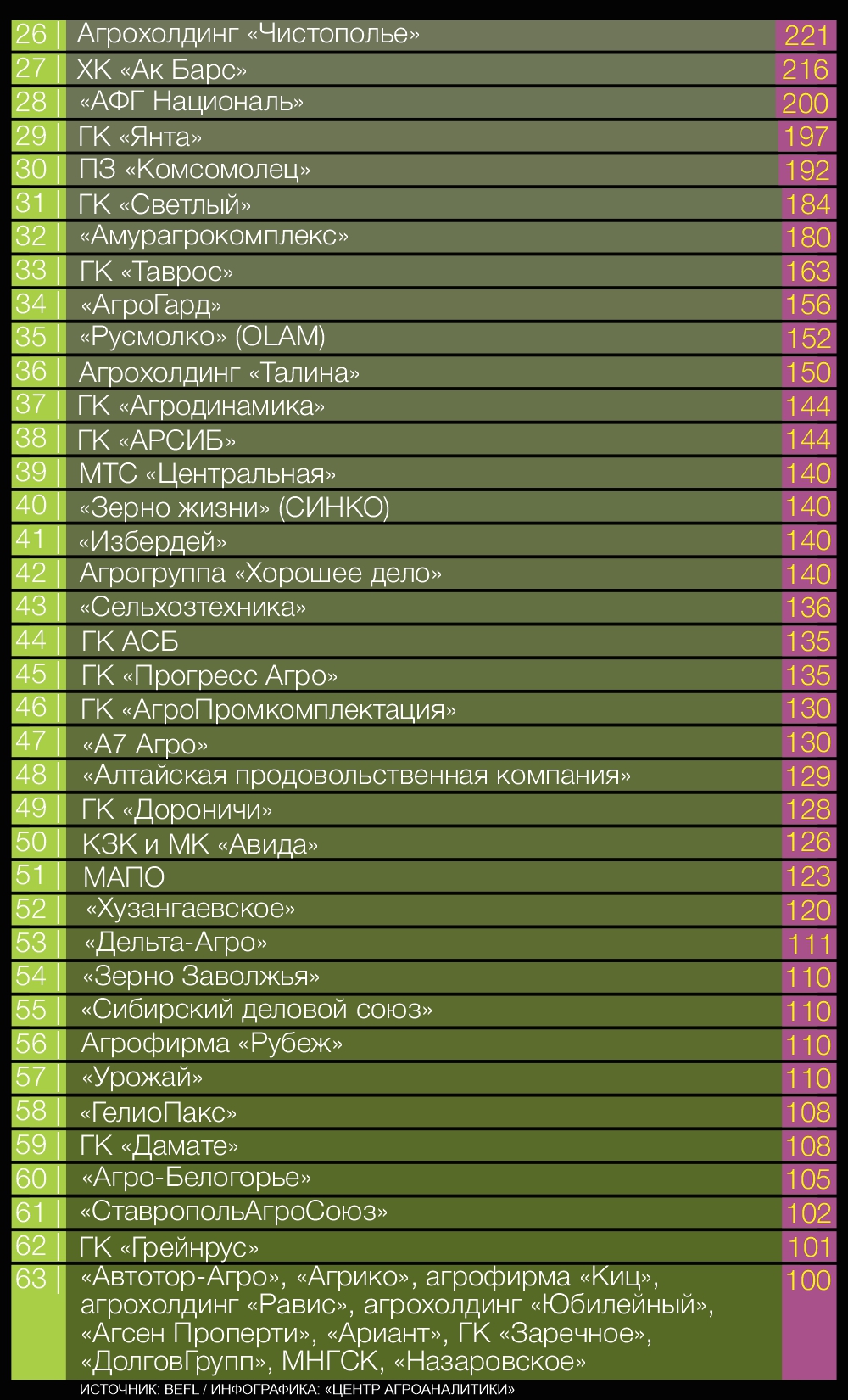Click the value 129
This screenshot has width=848, height=1400.
[809, 776]
